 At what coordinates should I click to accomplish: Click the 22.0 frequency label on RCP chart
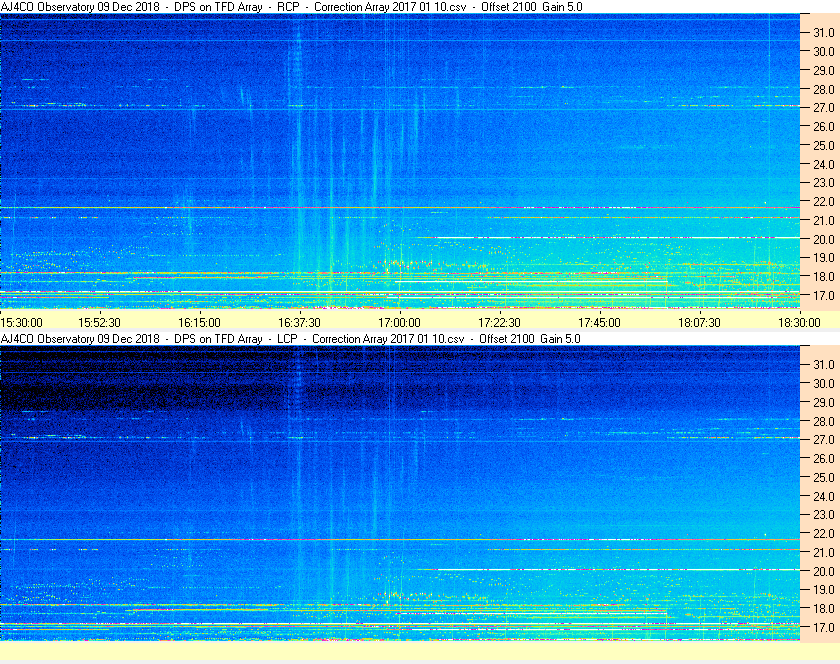coord(824,202)
